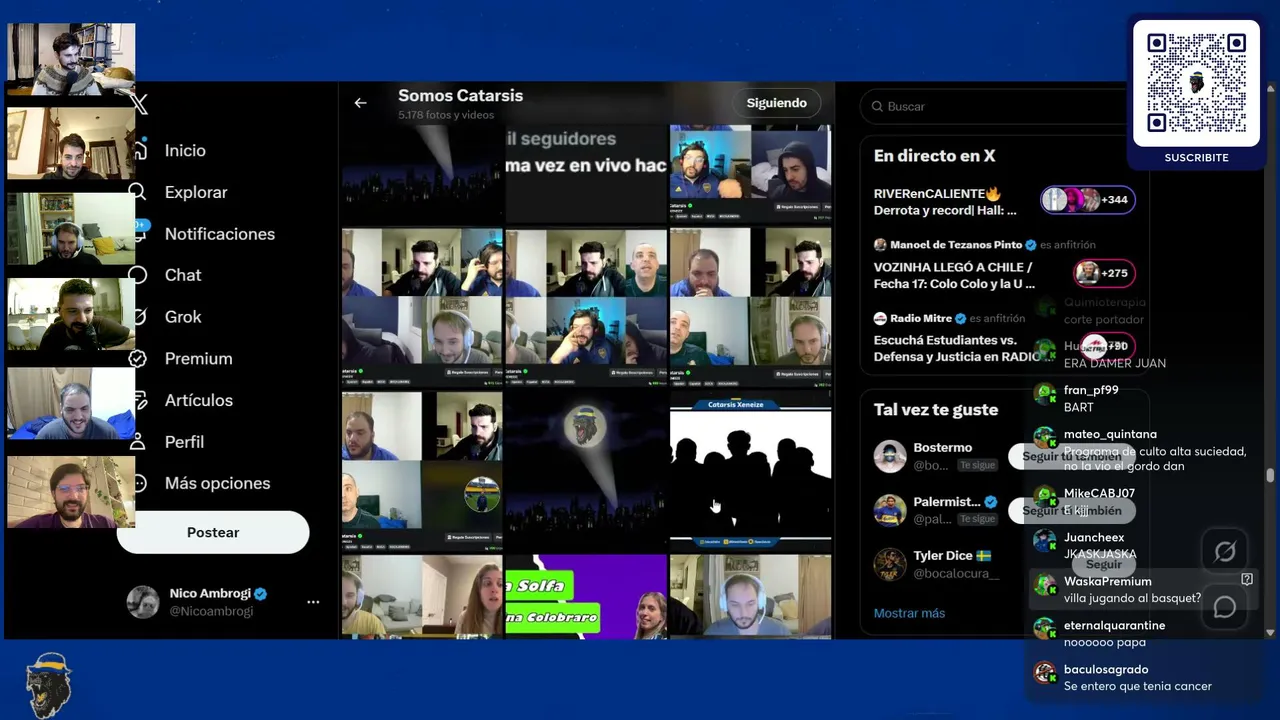Open the Catarsis Xeneize silhouettes thumbnail
1280x720 pixels.
750,470
